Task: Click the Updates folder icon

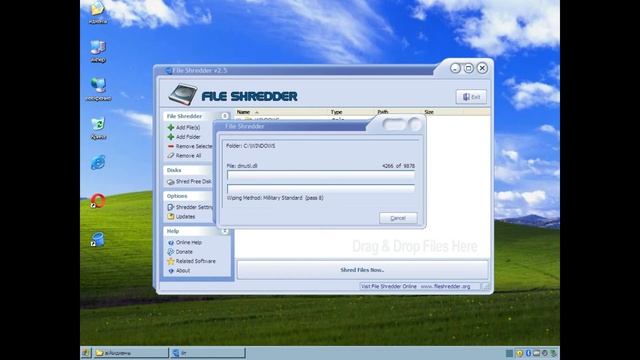Action: (x=171, y=217)
